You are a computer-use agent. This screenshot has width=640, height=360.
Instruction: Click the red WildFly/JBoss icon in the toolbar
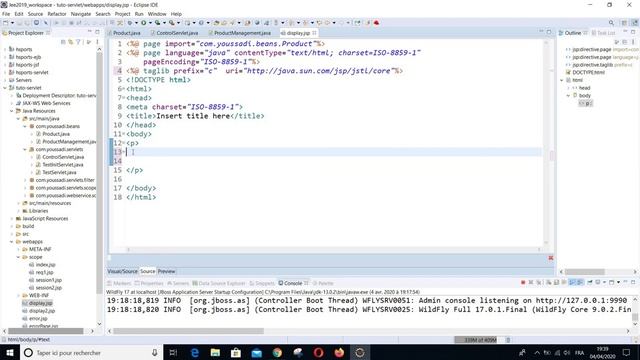tap(376, 23)
